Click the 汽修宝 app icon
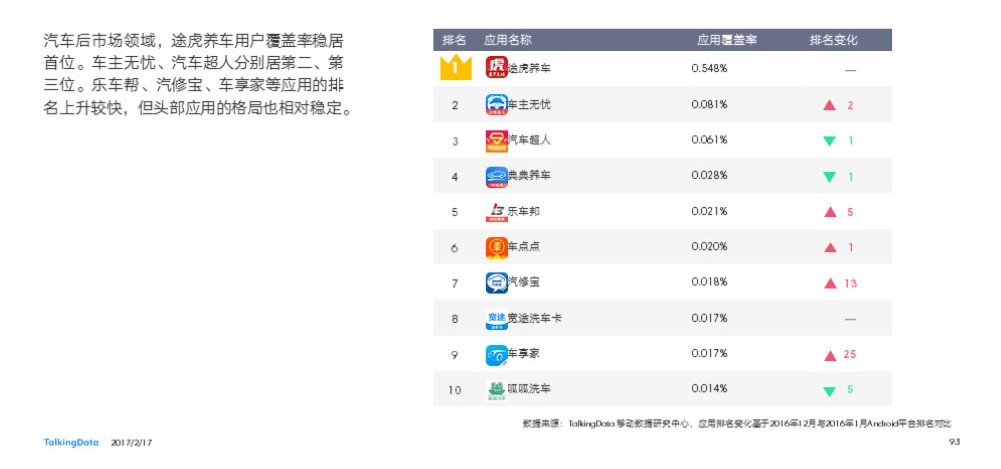 pos(496,283)
